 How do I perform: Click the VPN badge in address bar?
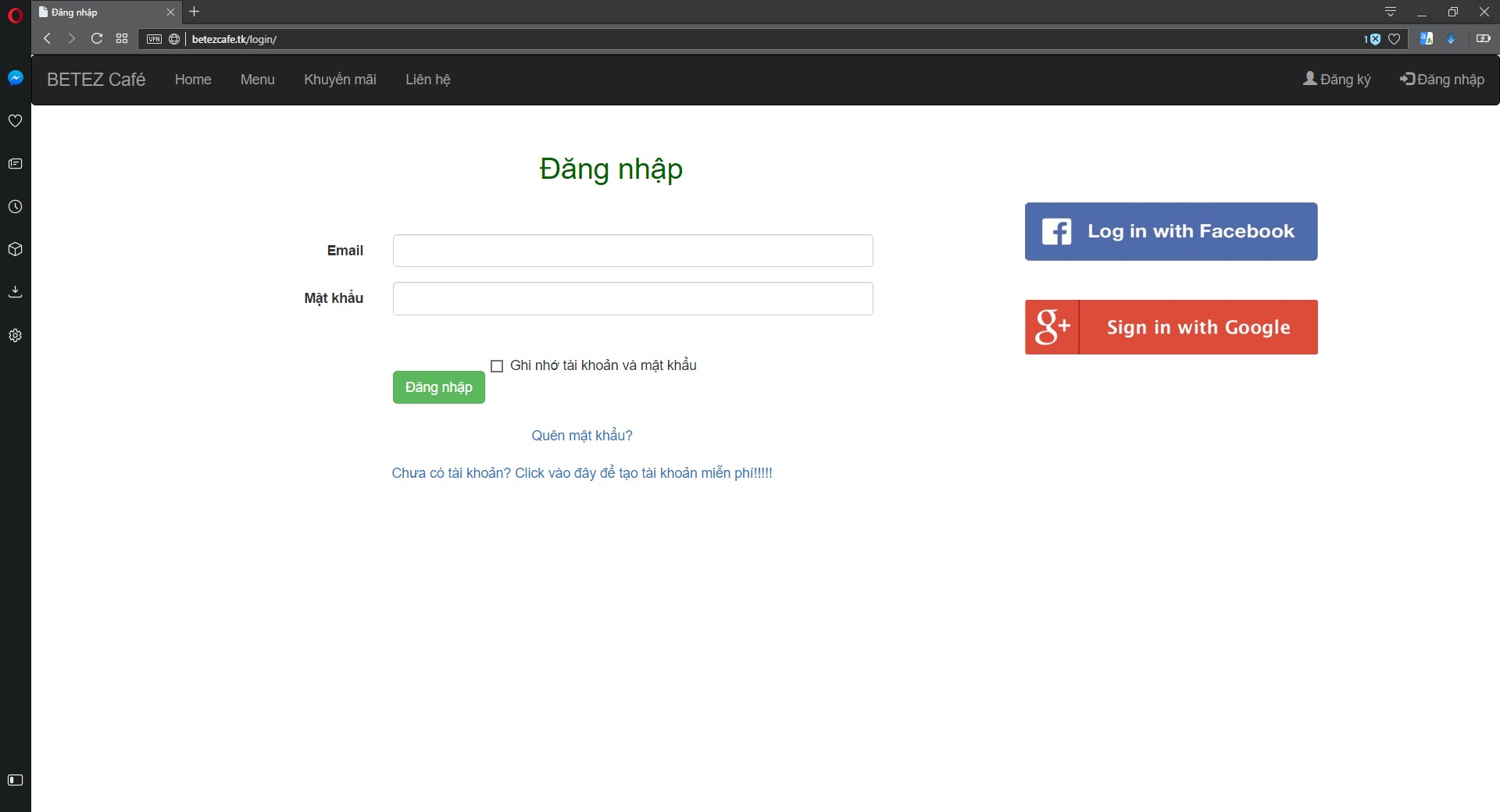154,39
